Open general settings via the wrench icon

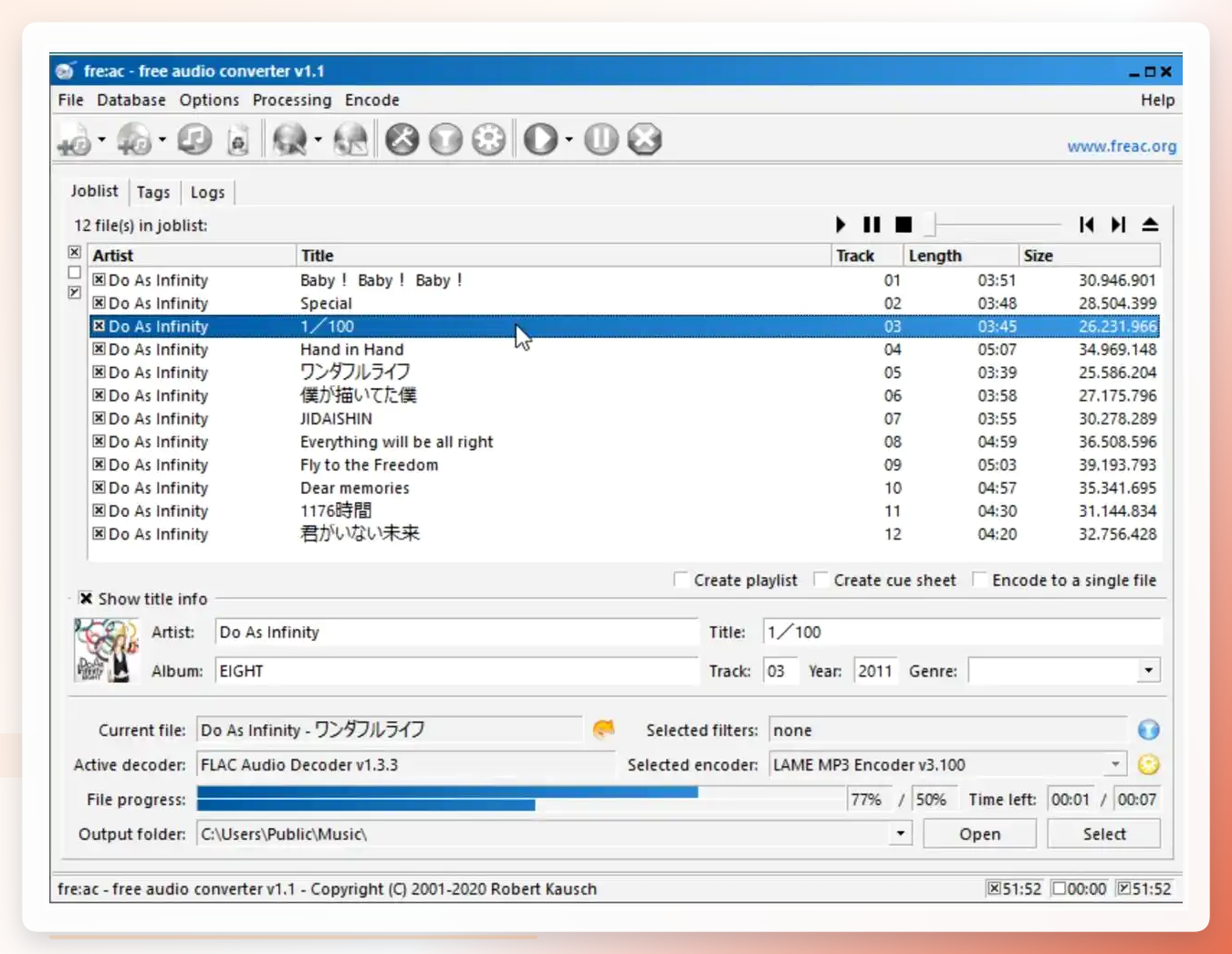coord(402,140)
